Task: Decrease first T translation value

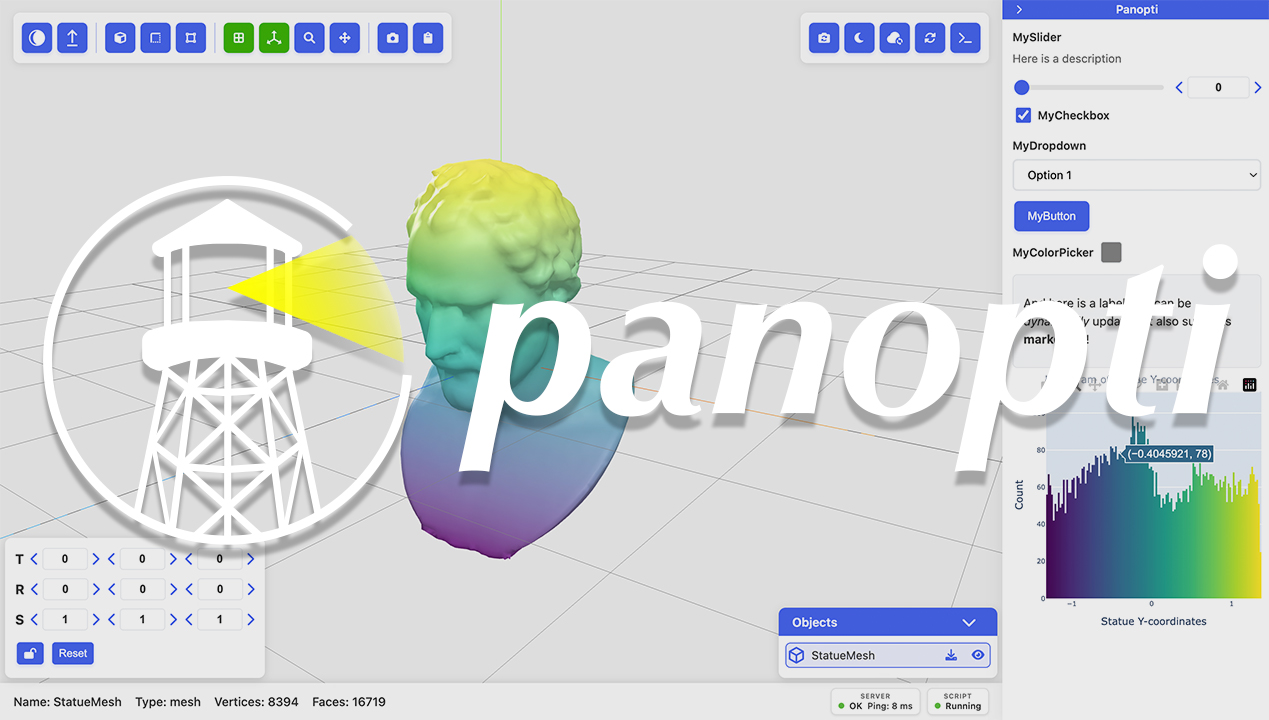Action: click(x=34, y=559)
